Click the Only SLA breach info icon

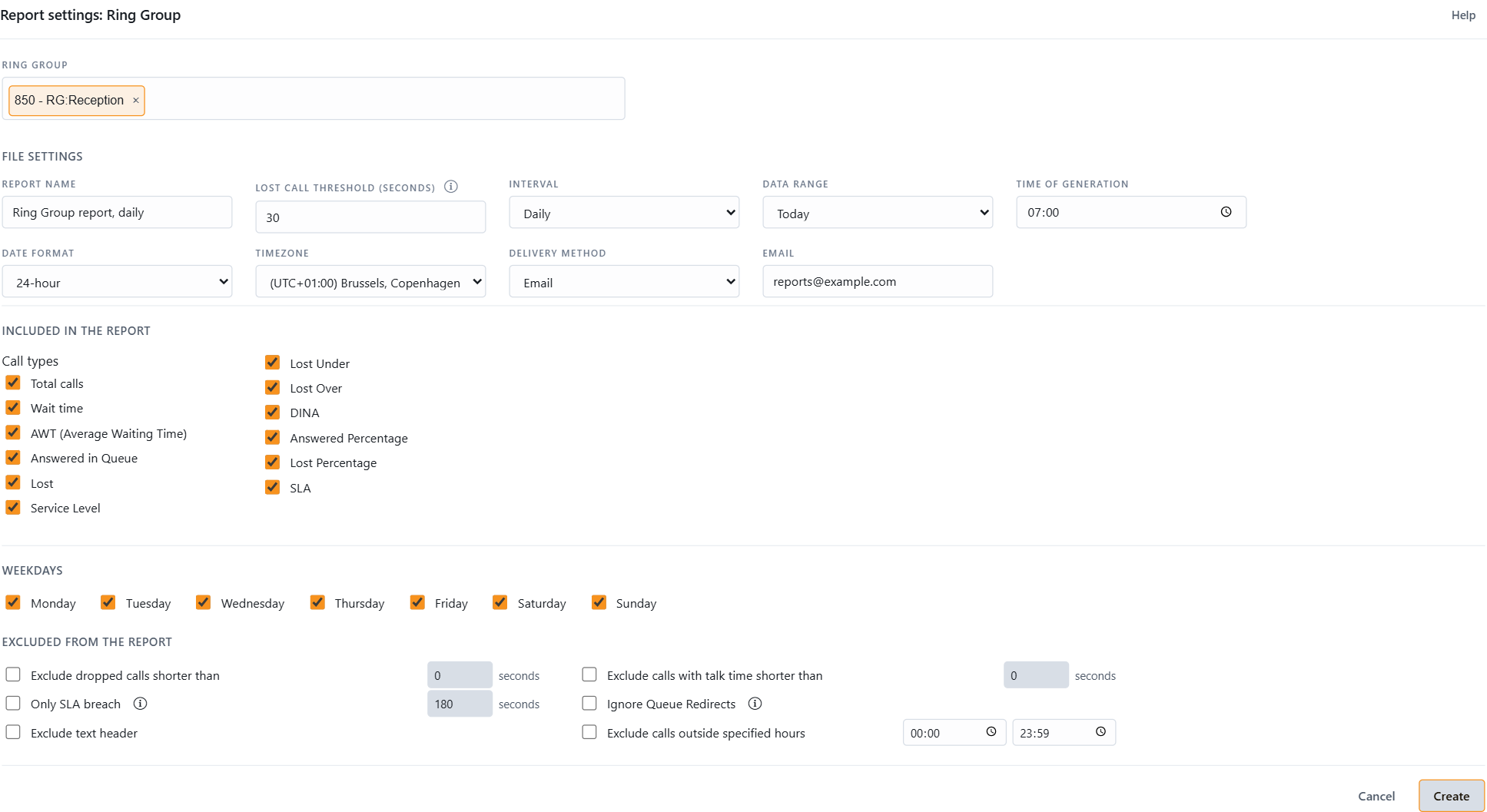click(x=140, y=704)
